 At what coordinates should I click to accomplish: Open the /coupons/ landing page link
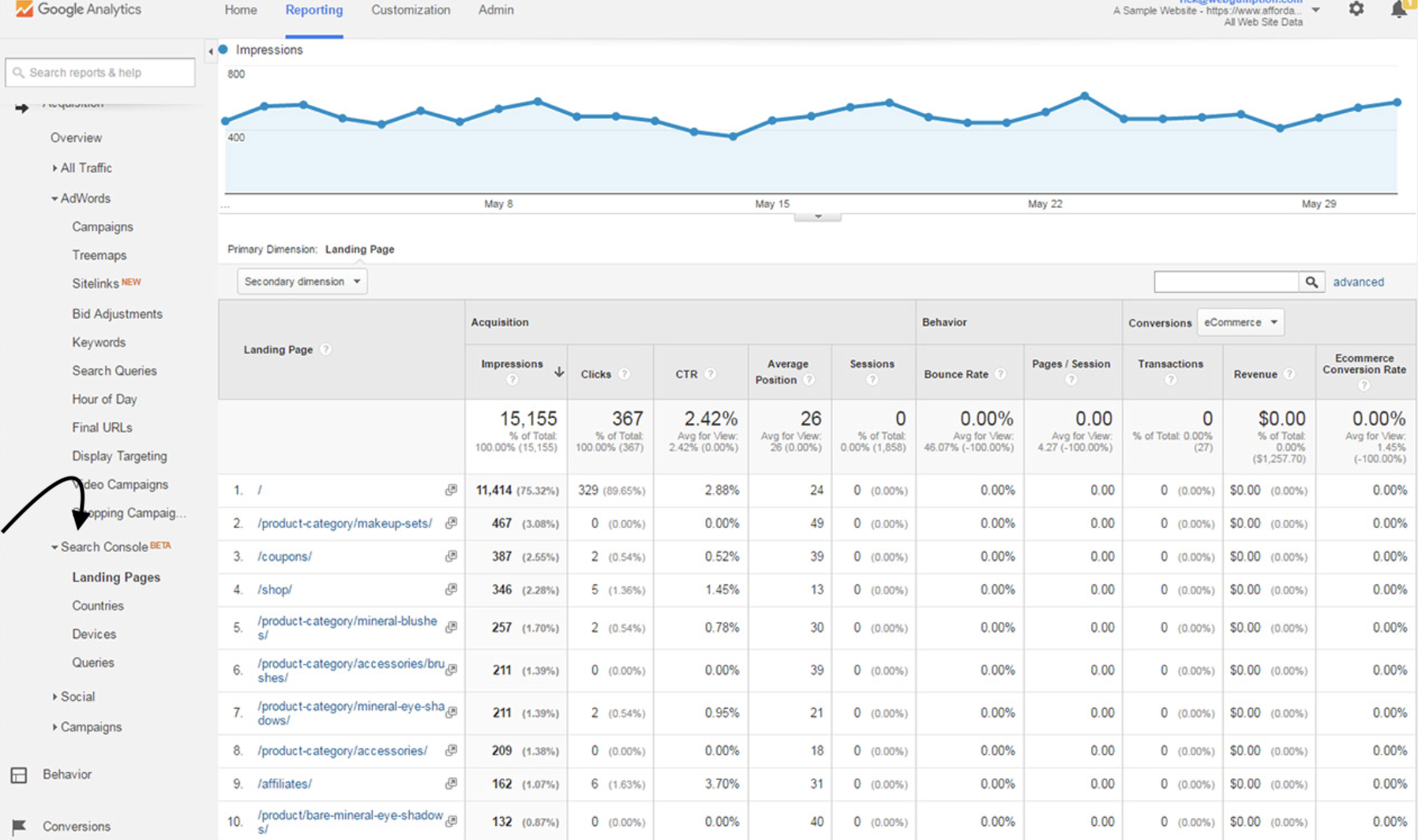pyautogui.click(x=284, y=557)
